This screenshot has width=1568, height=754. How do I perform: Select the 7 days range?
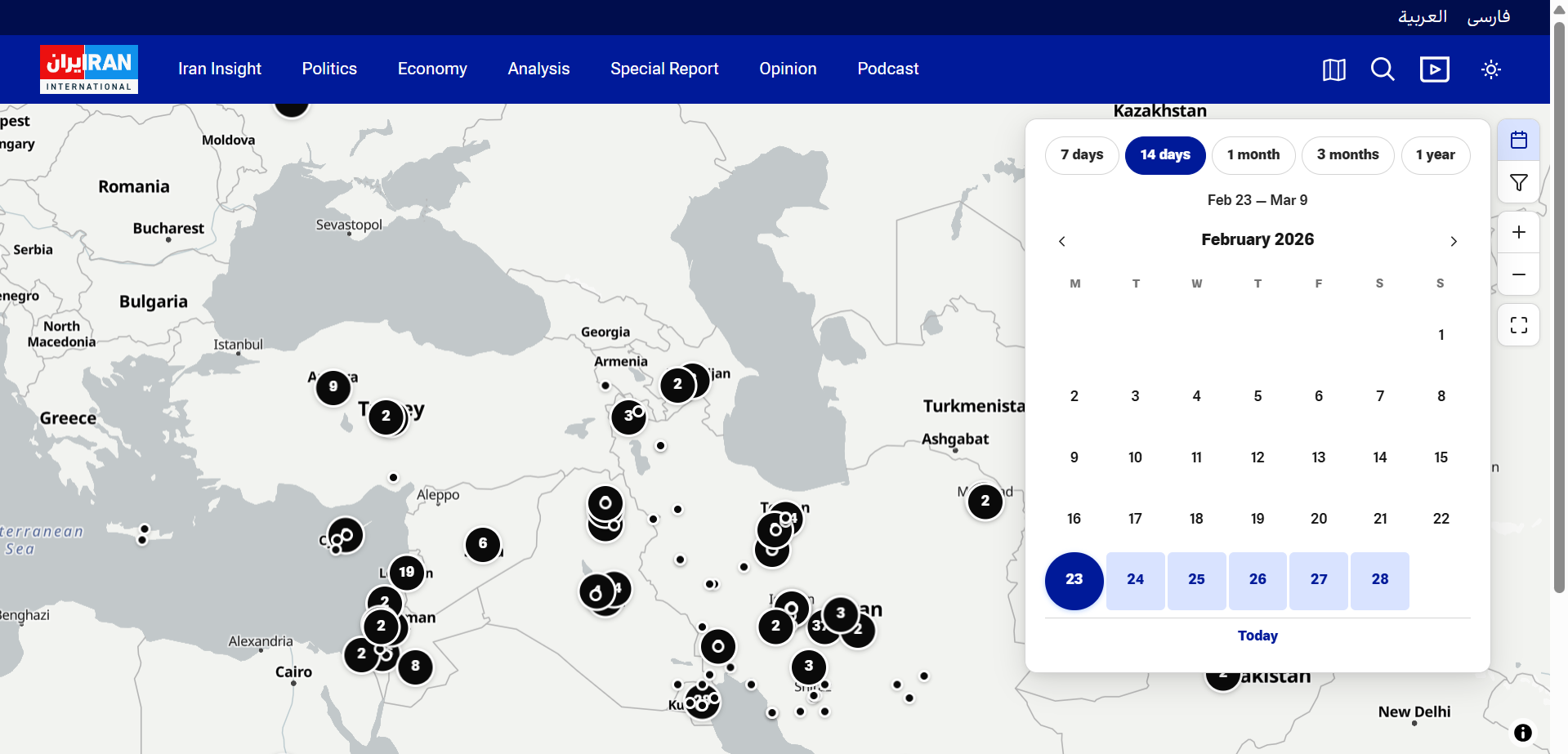point(1082,155)
